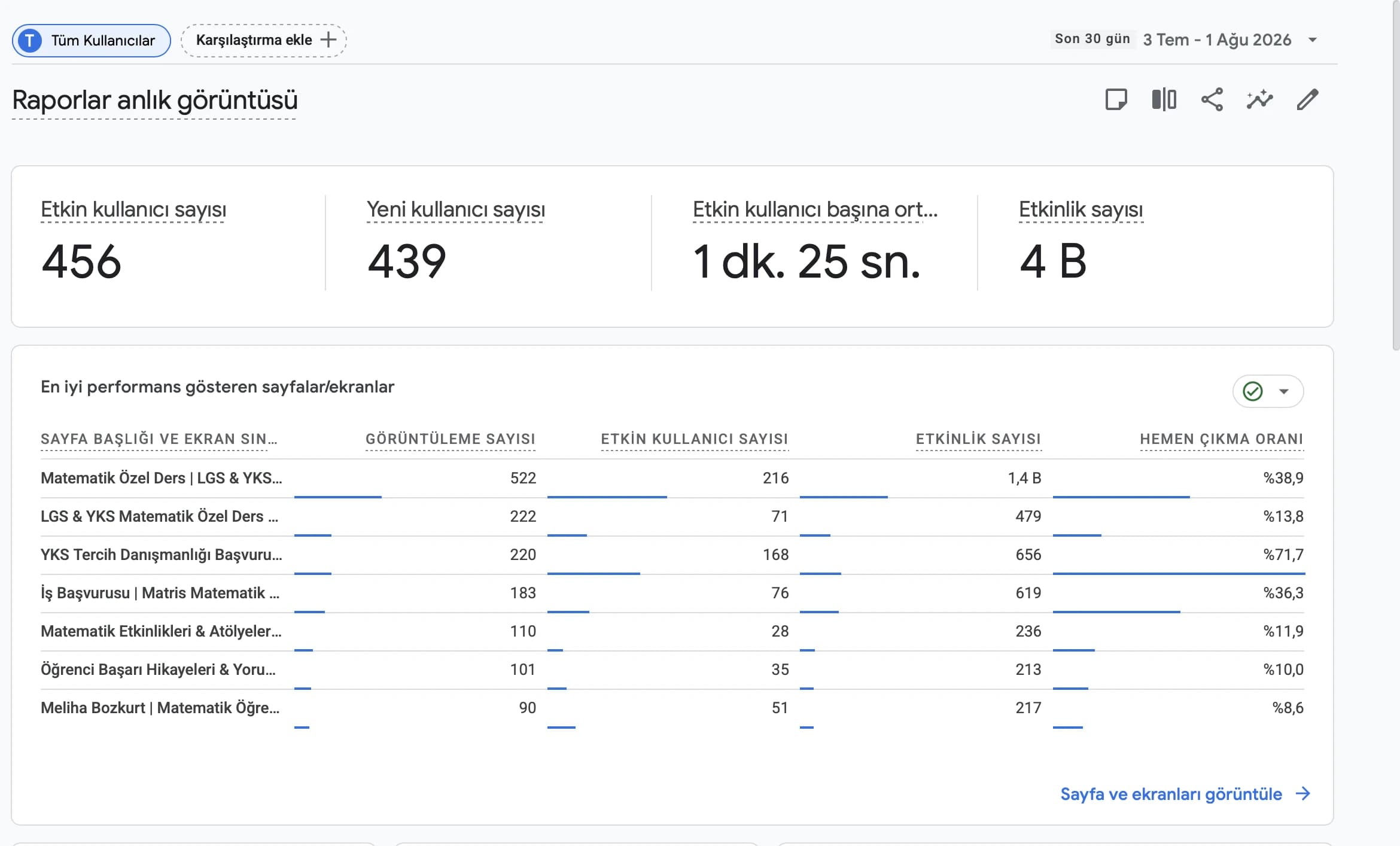Screen dimensions: 1400x846
Task: Open Sayfa ve ekranları görüntüle link
Action: [x=1171, y=794]
